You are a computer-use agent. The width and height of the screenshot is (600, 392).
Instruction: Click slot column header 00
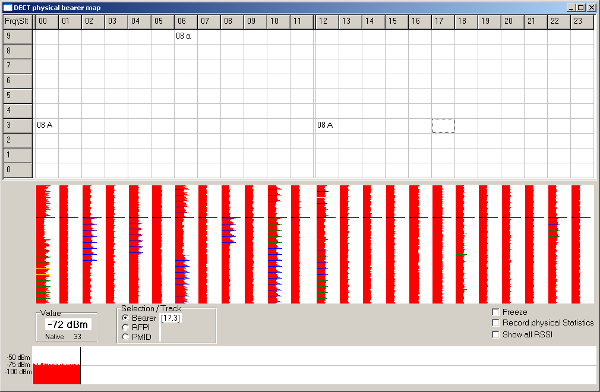(x=47, y=22)
